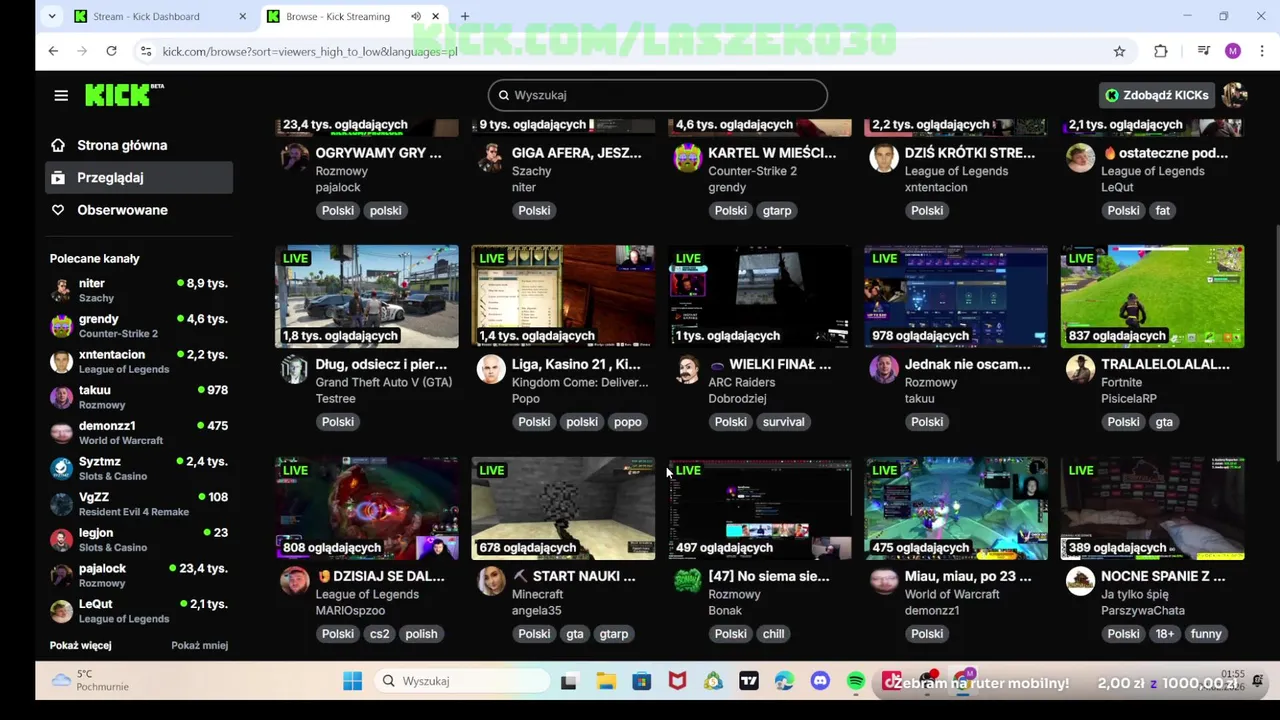
Task: Open angela35's Minecraft stream thumbnail
Action: (x=563, y=508)
